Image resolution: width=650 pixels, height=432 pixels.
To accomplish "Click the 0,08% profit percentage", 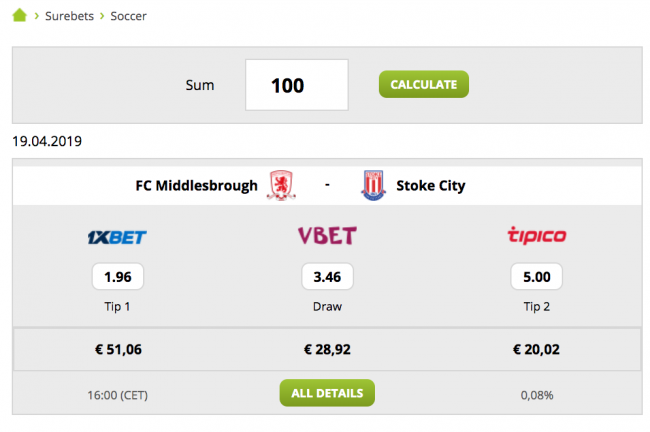I will 536,394.
